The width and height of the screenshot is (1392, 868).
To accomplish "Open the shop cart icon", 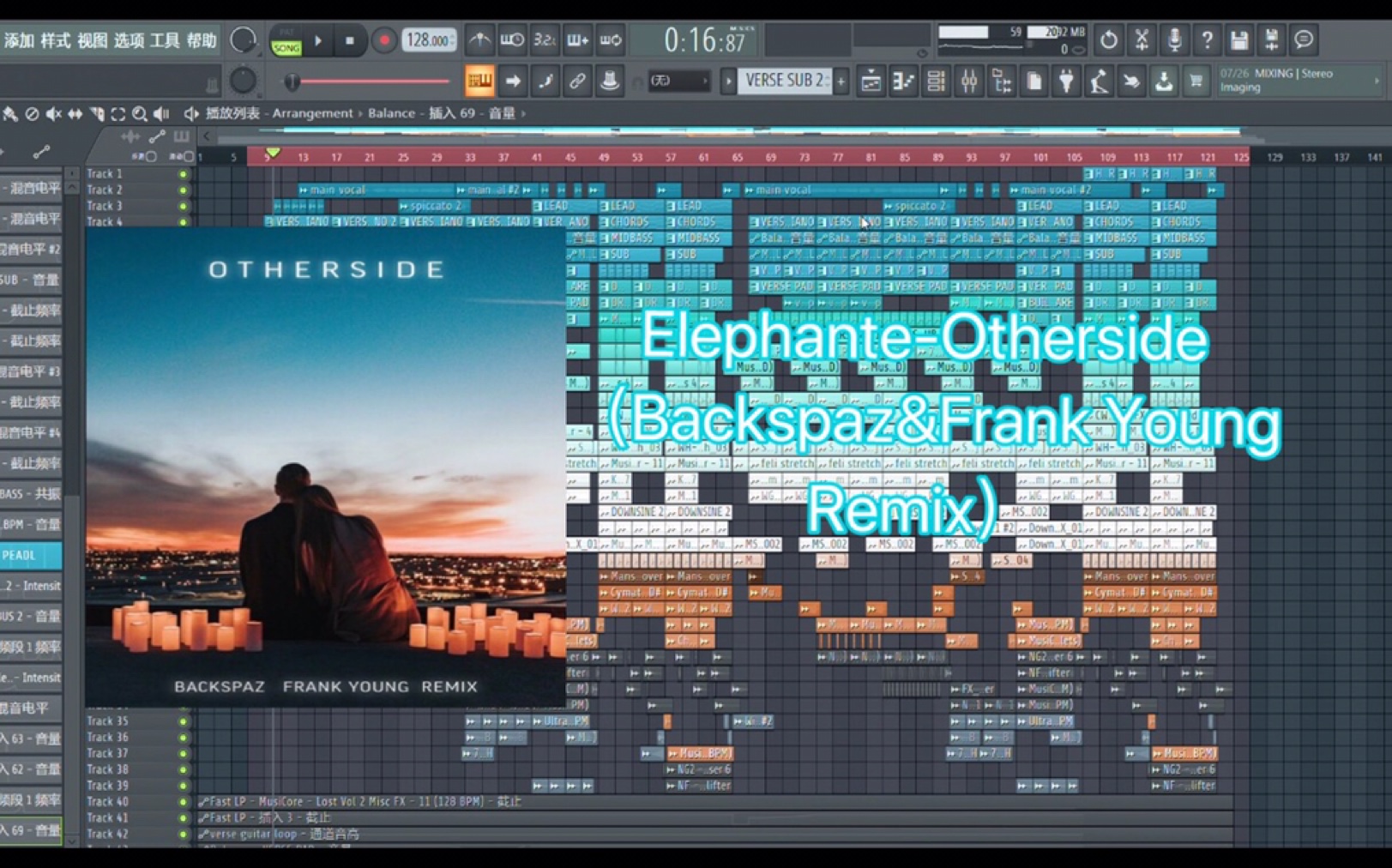I will point(1196,81).
